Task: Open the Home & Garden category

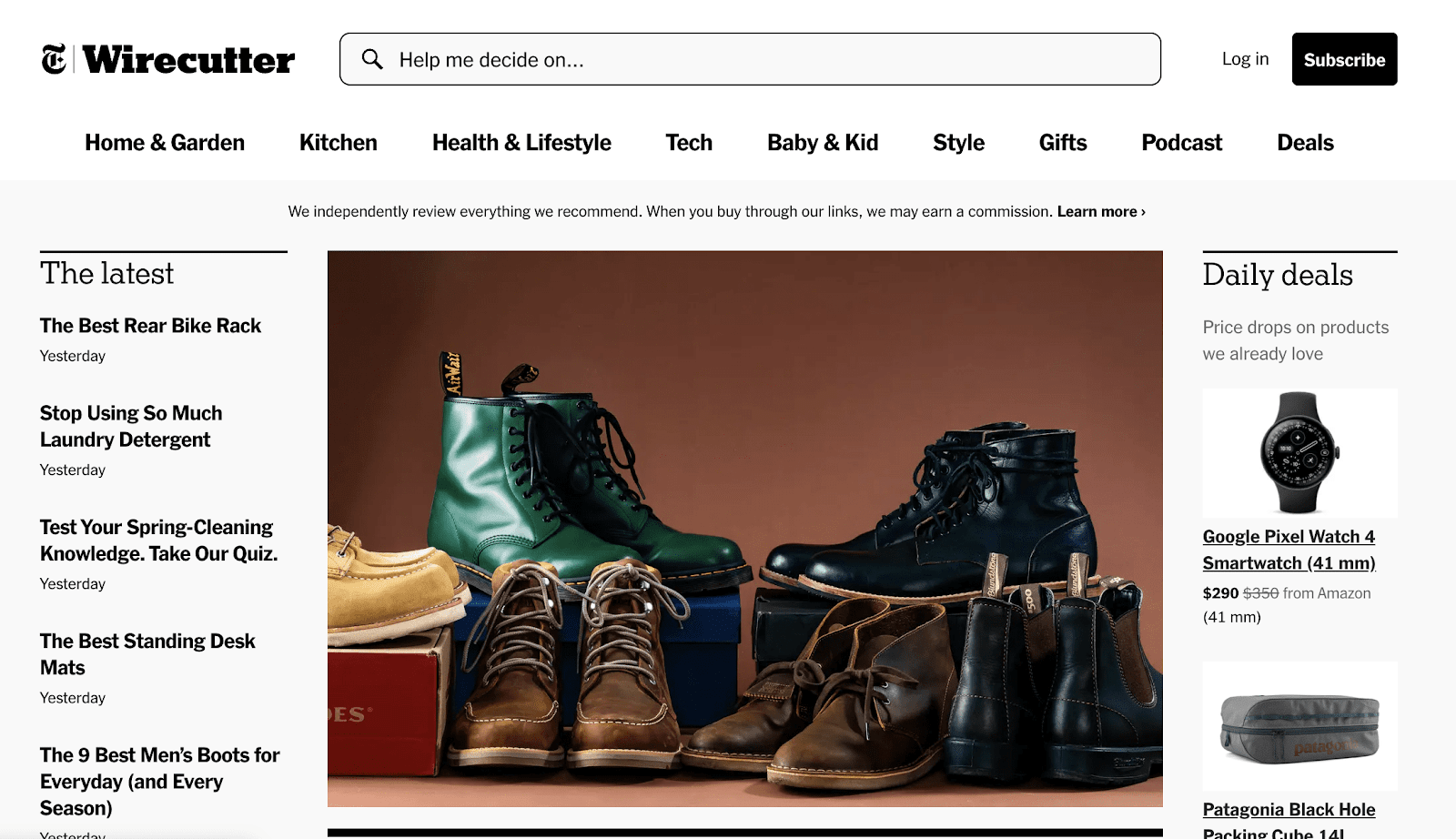Action: 165,142
